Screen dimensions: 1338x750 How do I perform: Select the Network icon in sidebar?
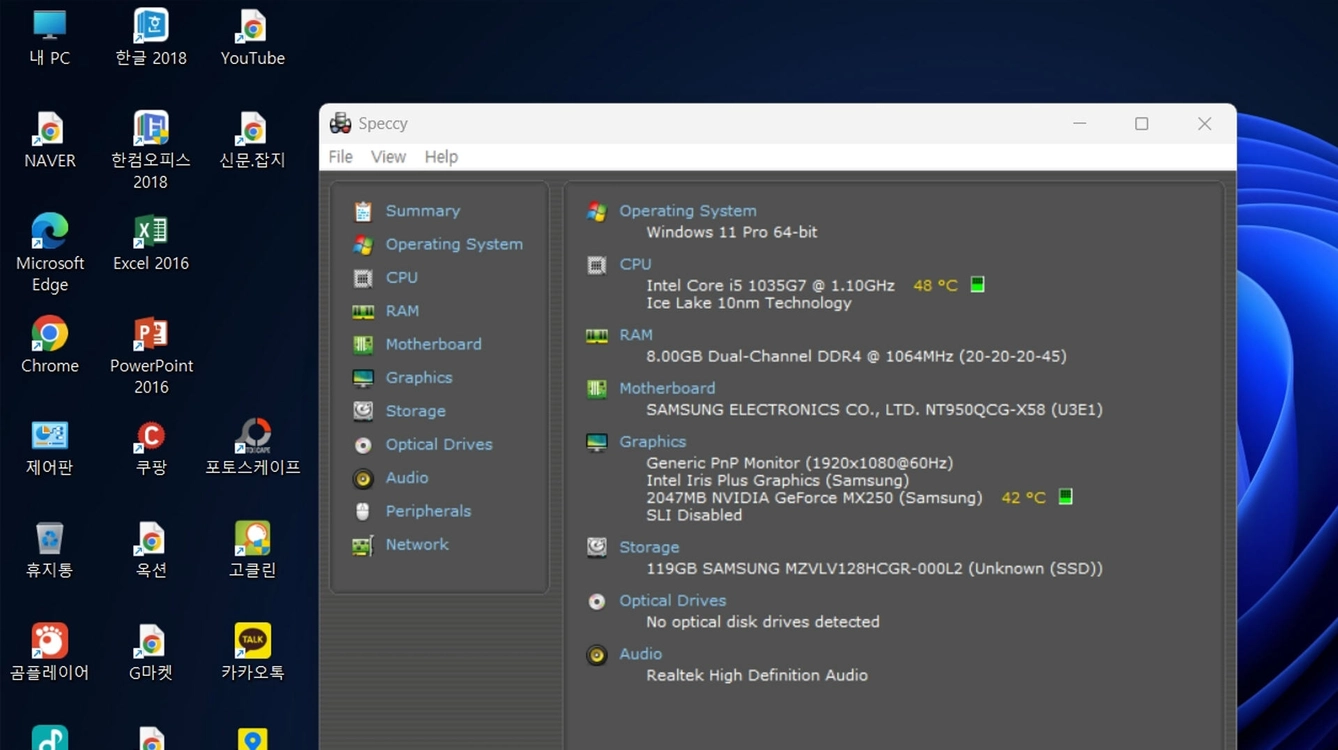point(363,545)
